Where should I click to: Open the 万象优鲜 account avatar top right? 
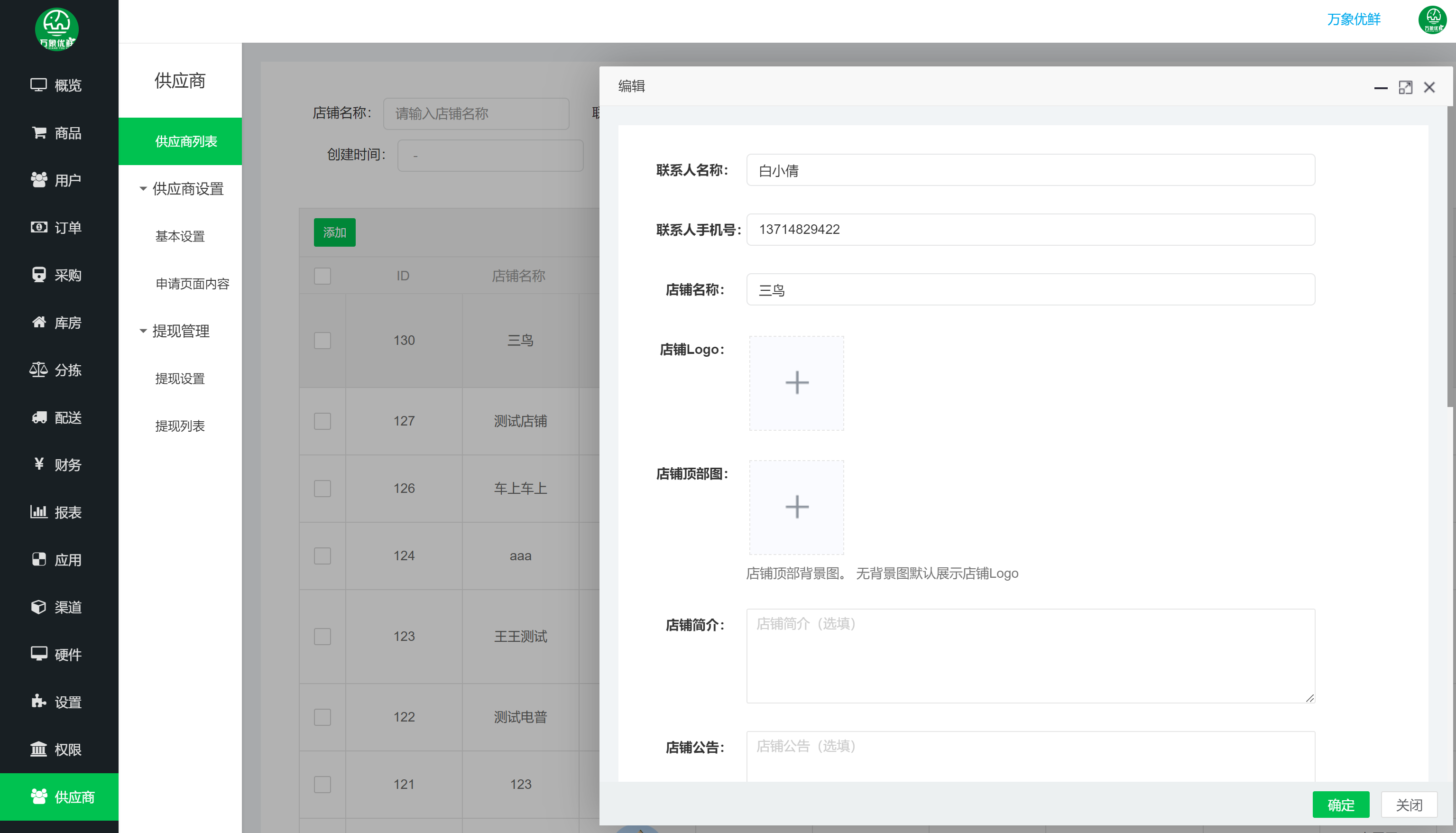point(1432,20)
